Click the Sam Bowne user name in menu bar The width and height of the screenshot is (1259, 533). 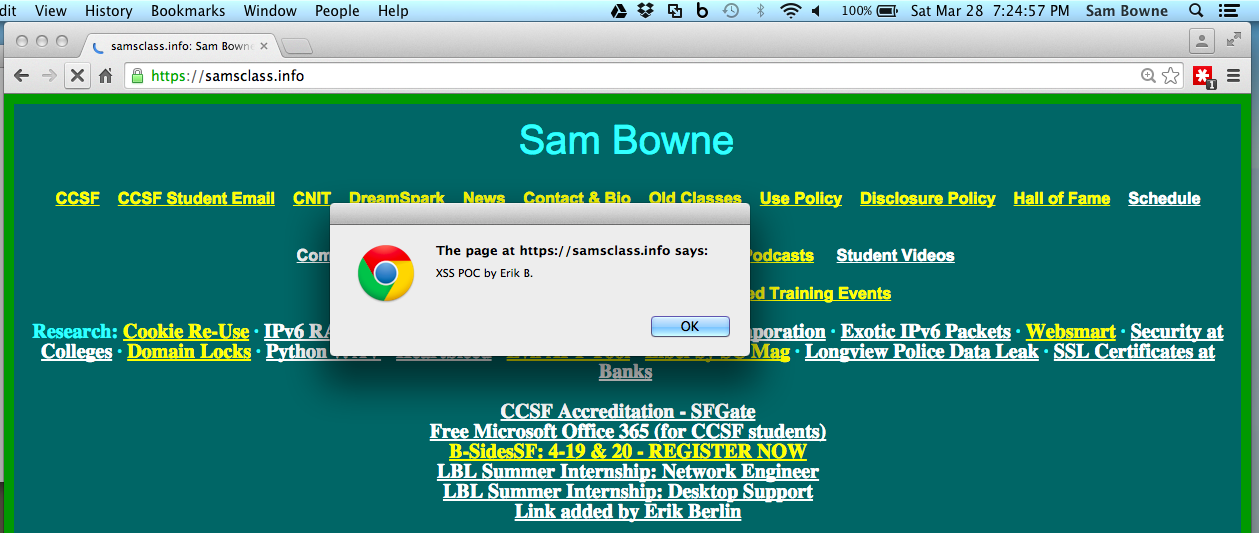(x=1127, y=11)
